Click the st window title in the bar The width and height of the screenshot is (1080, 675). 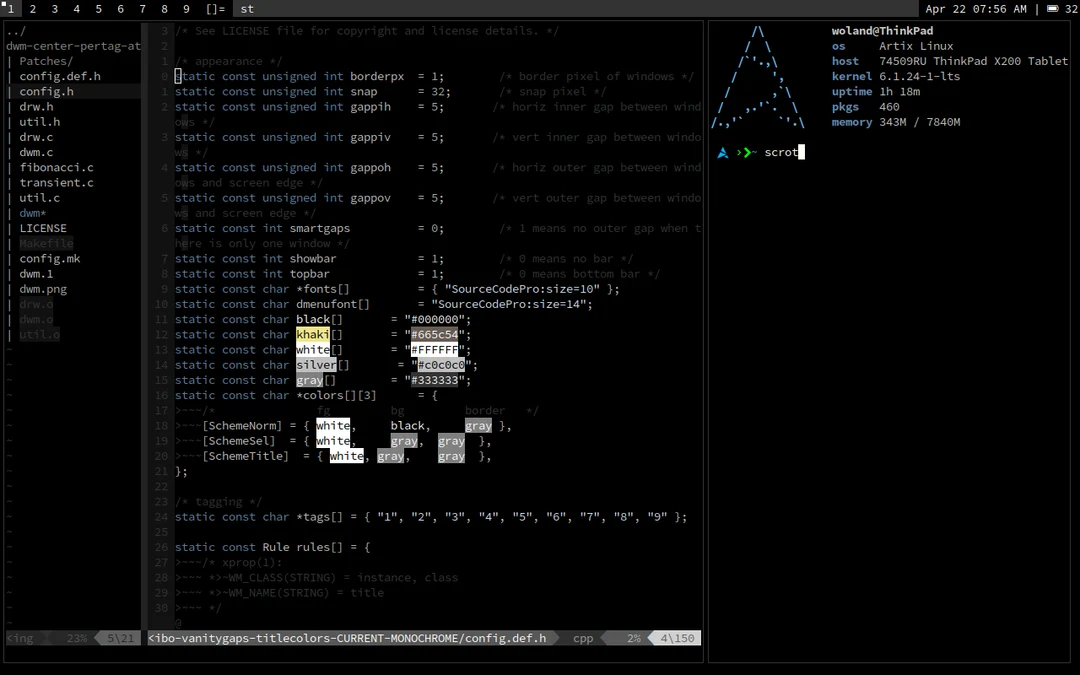click(x=247, y=9)
